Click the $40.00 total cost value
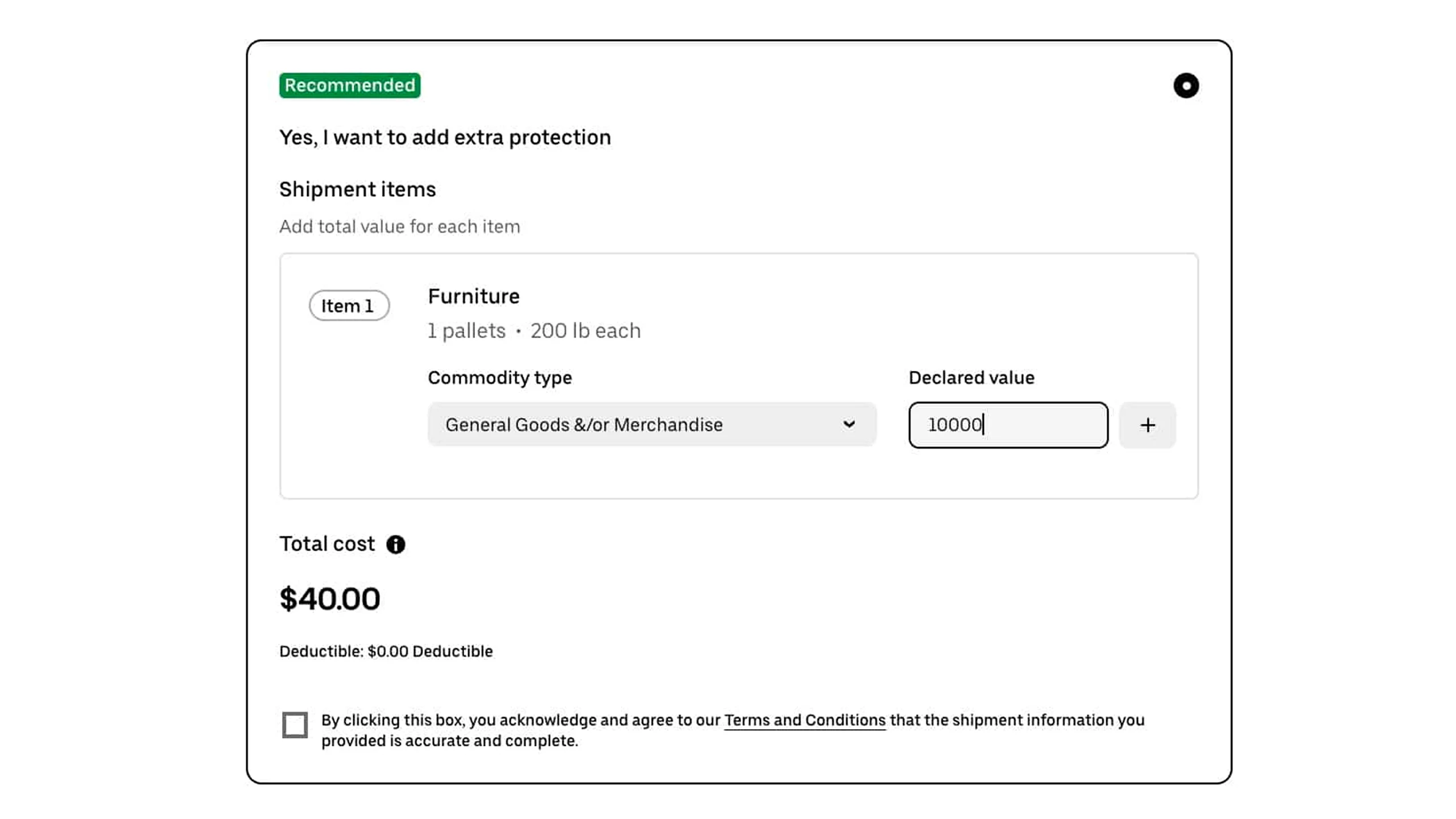Viewport: 1456px width, 819px height. pos(330,598)
